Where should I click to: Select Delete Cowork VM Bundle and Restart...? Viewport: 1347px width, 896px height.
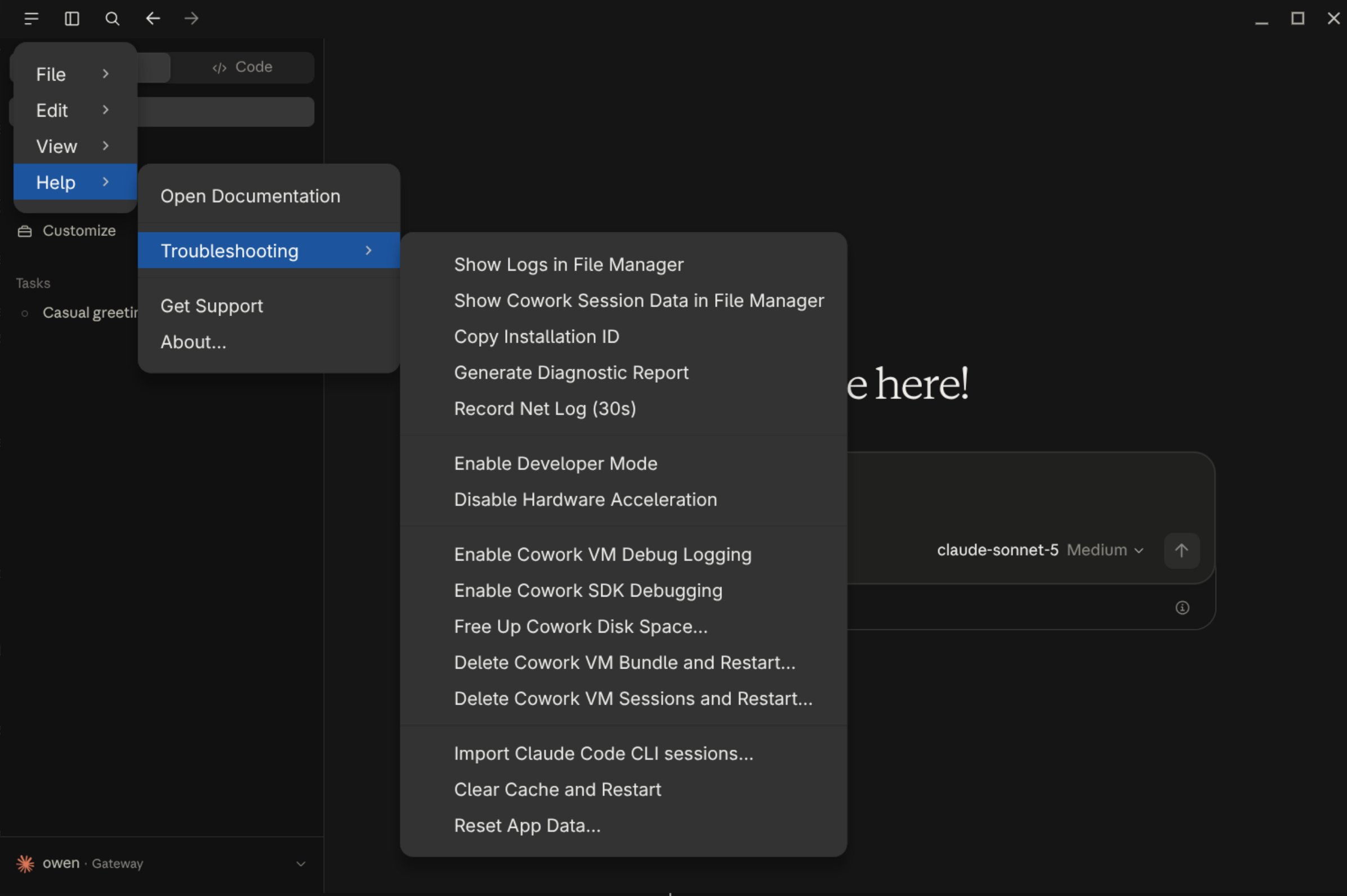click(x=623, y=662)
